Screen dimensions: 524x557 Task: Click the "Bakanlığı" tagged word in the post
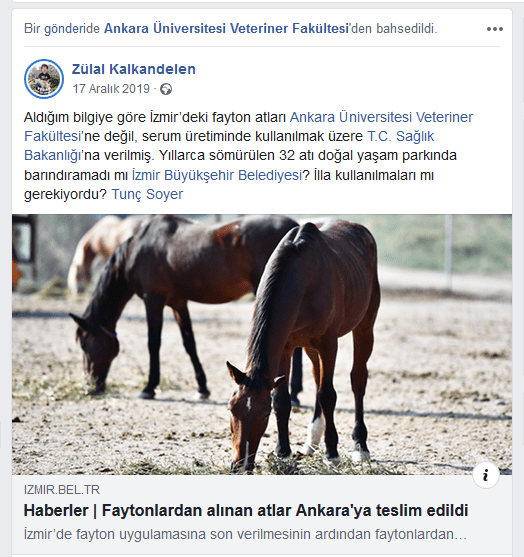53,156
